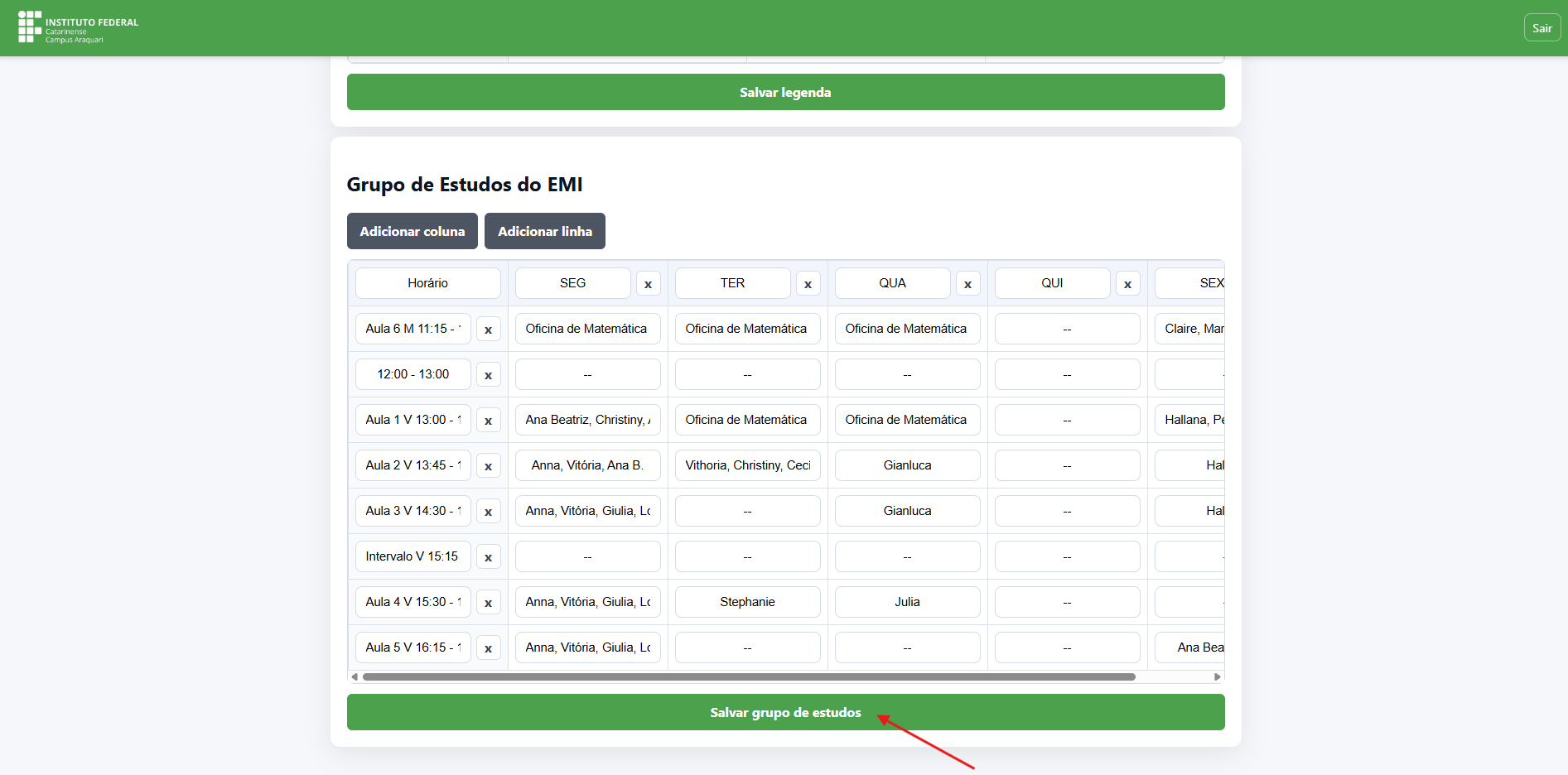This screenshot has width=1568, height=775.
Task: Save with Salvar grupo de estudos
Action: (x=785, y=712)
